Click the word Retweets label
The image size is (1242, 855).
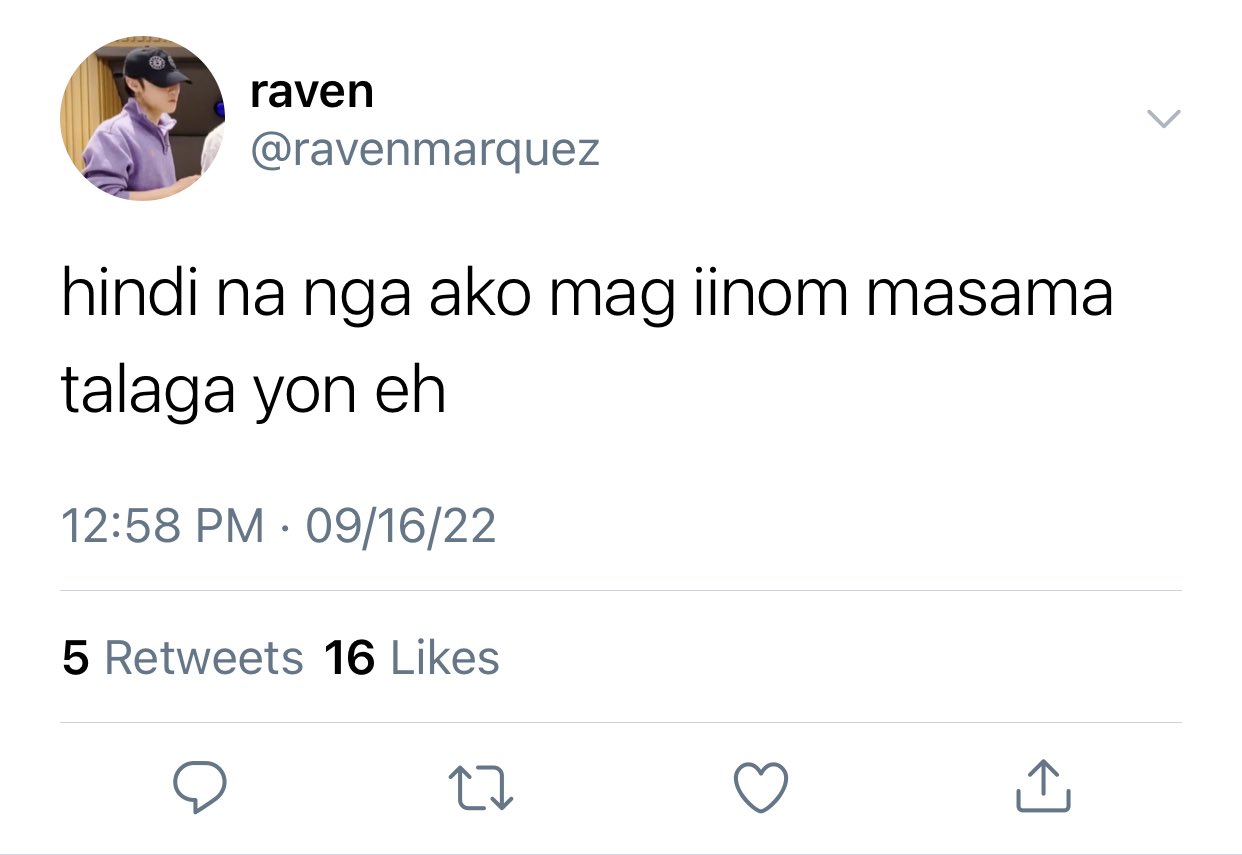coord(203,658)
